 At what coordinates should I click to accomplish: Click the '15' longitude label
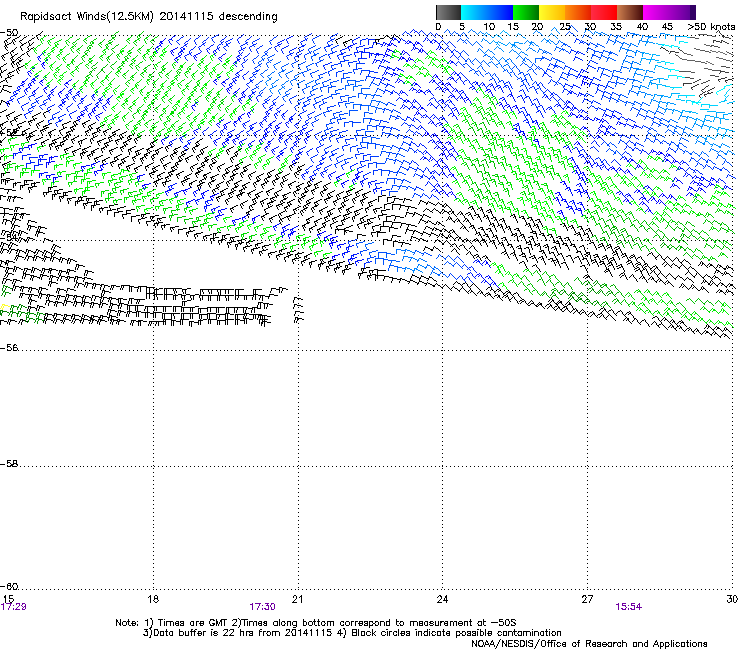(x=8, y=599)
